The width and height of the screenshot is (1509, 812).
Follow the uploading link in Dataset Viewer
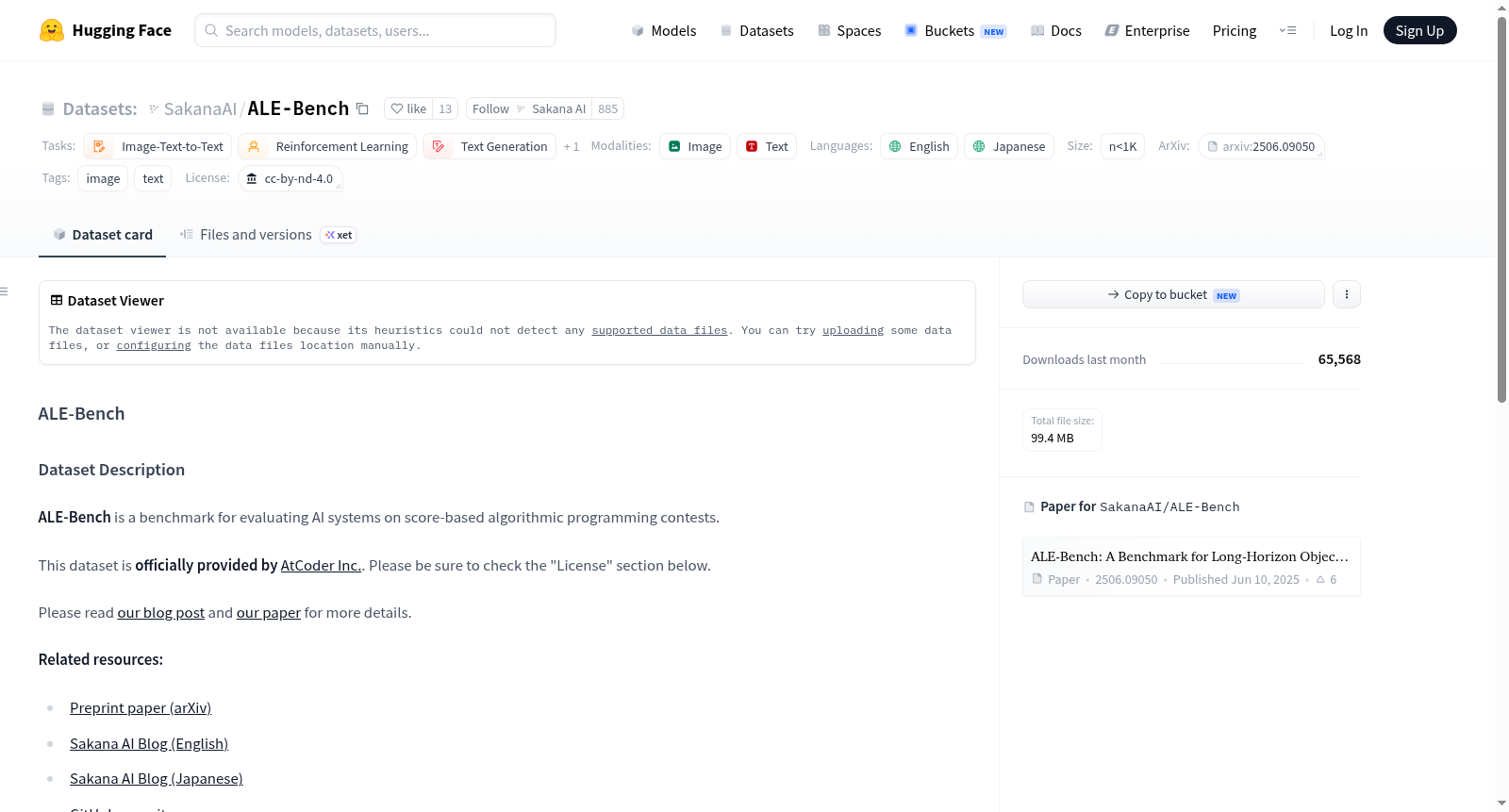[853, 330]
